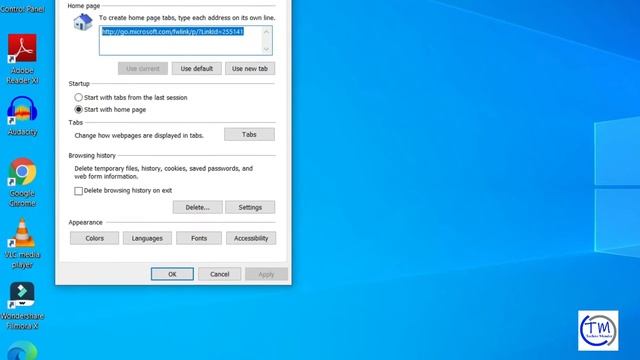Select the Control Panel desktop label

[x=22, y=9]
